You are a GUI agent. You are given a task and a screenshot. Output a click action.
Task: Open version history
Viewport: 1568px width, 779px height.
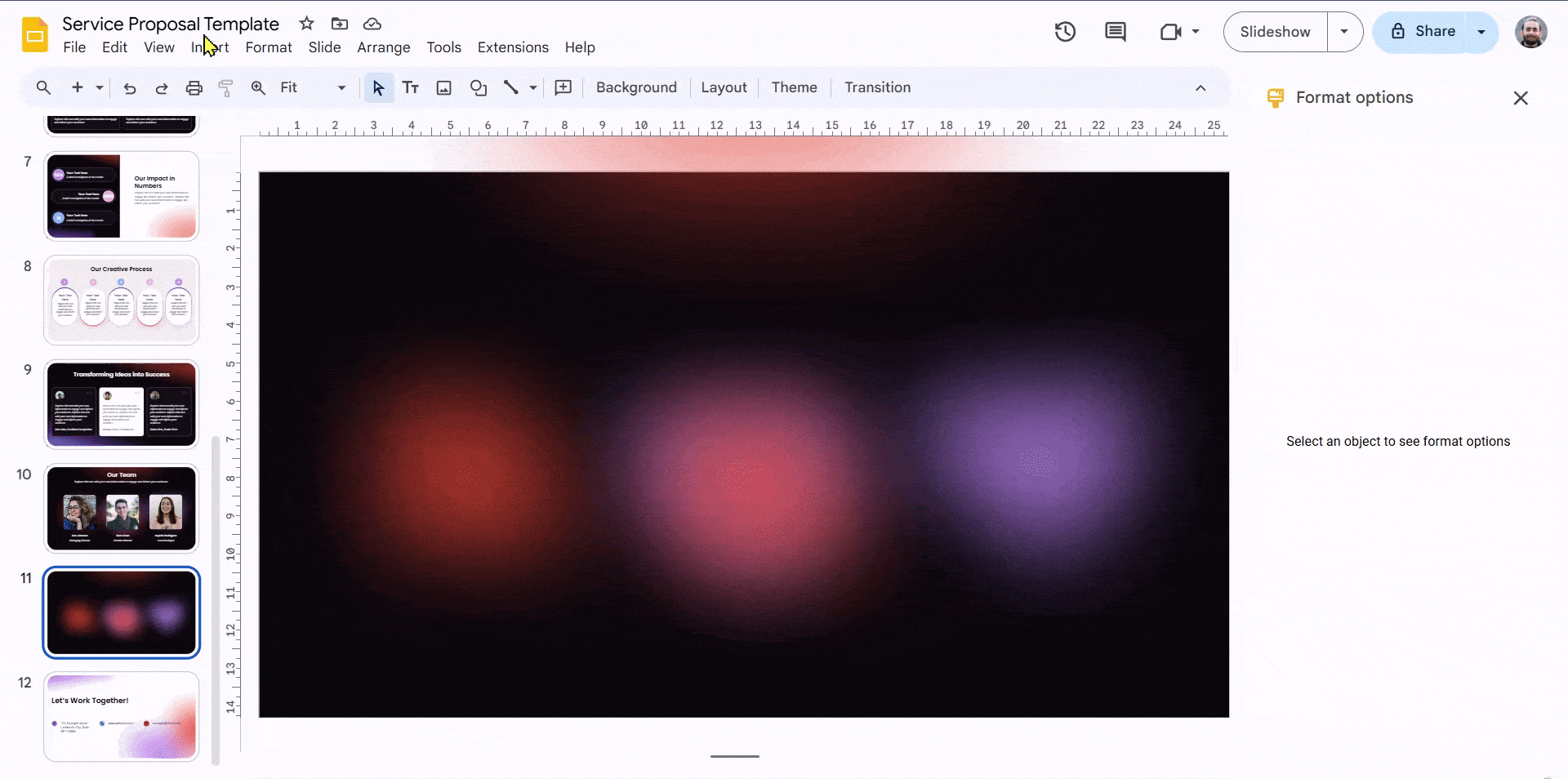(x=1066, y=32)
